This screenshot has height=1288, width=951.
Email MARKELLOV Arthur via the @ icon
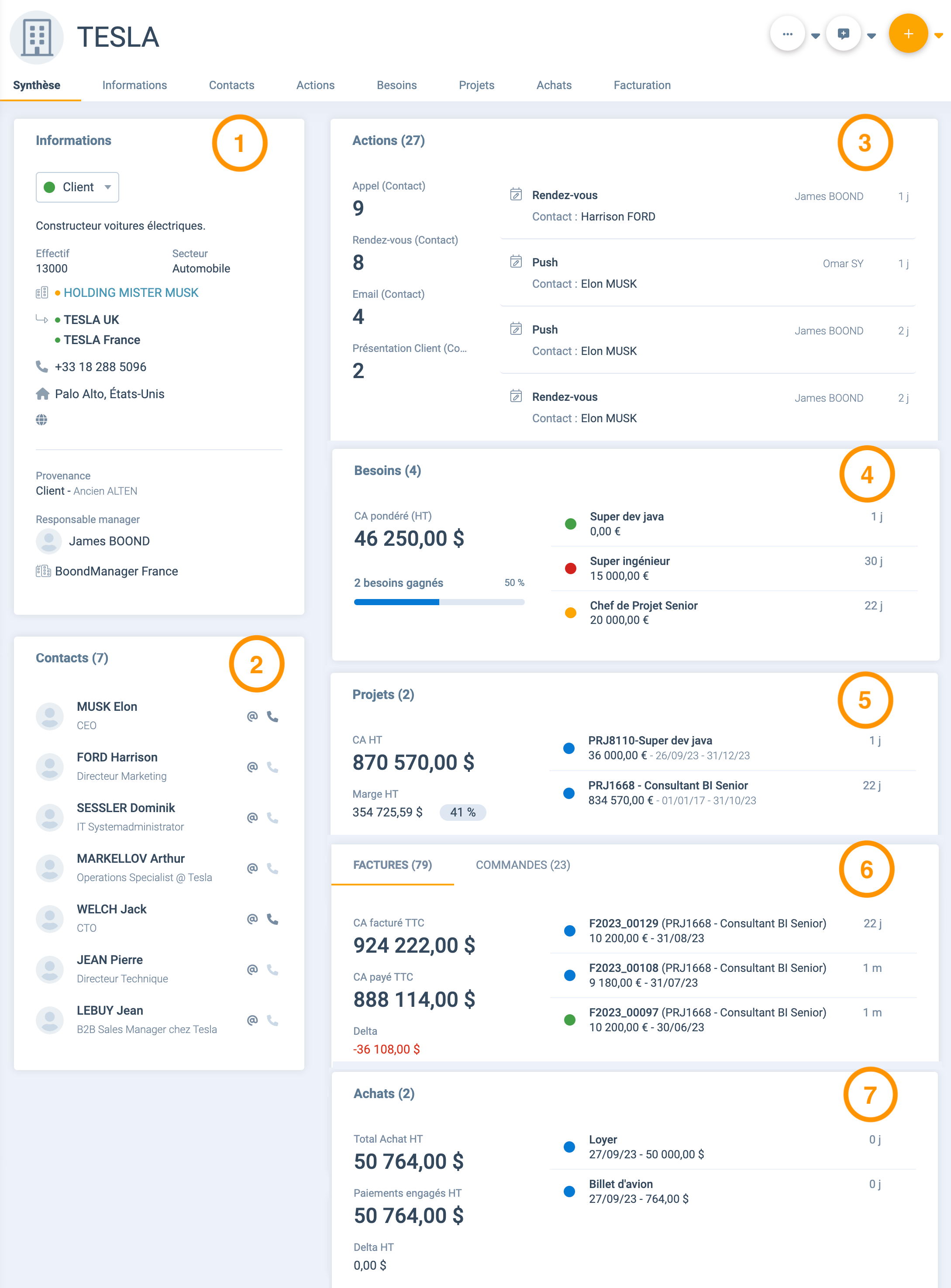252,868
